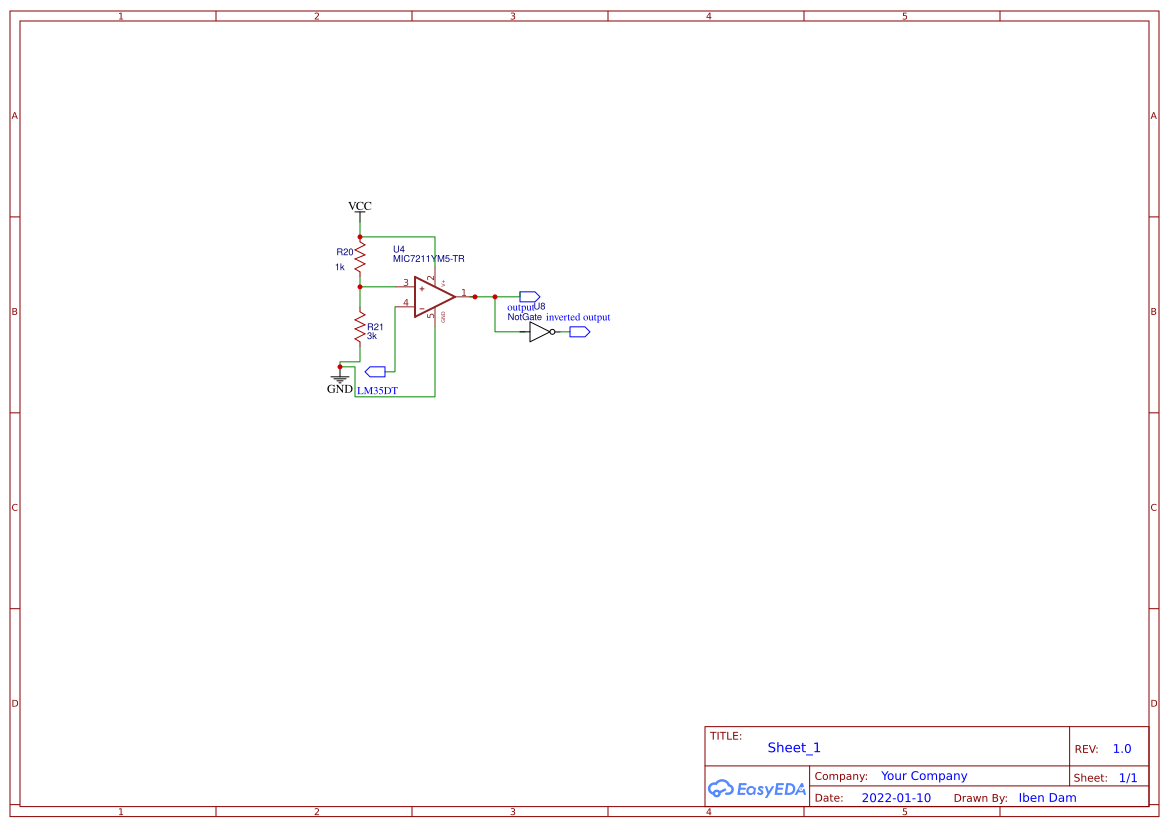Screen dimensions: 1169x827
Task: Select the R20 designator text
Action: pos(344,252)
